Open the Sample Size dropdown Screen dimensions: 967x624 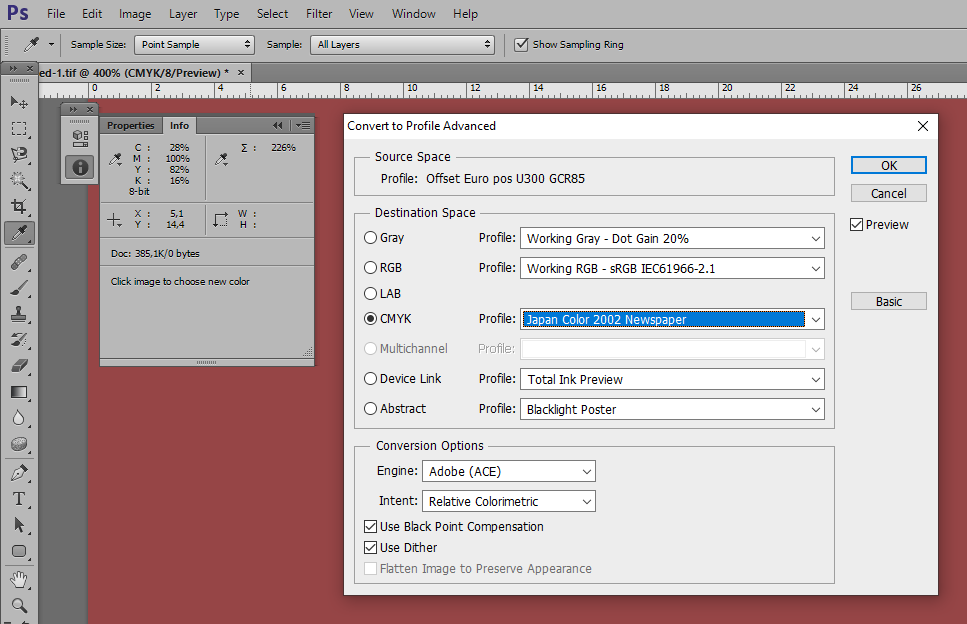pyautogui.click(x=194, y=45)
